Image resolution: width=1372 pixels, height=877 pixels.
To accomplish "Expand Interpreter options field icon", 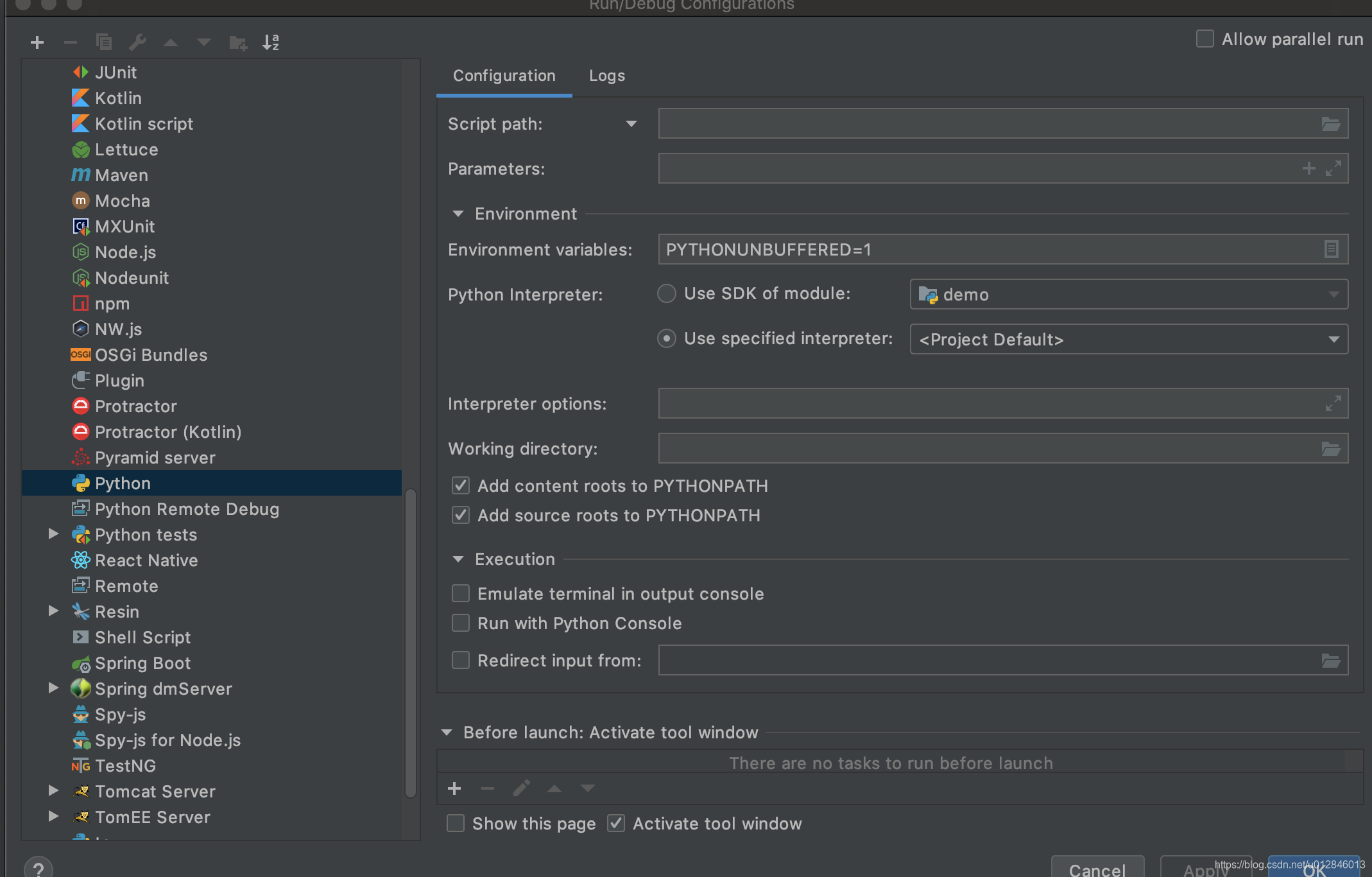I will [x=1333, y=403].
